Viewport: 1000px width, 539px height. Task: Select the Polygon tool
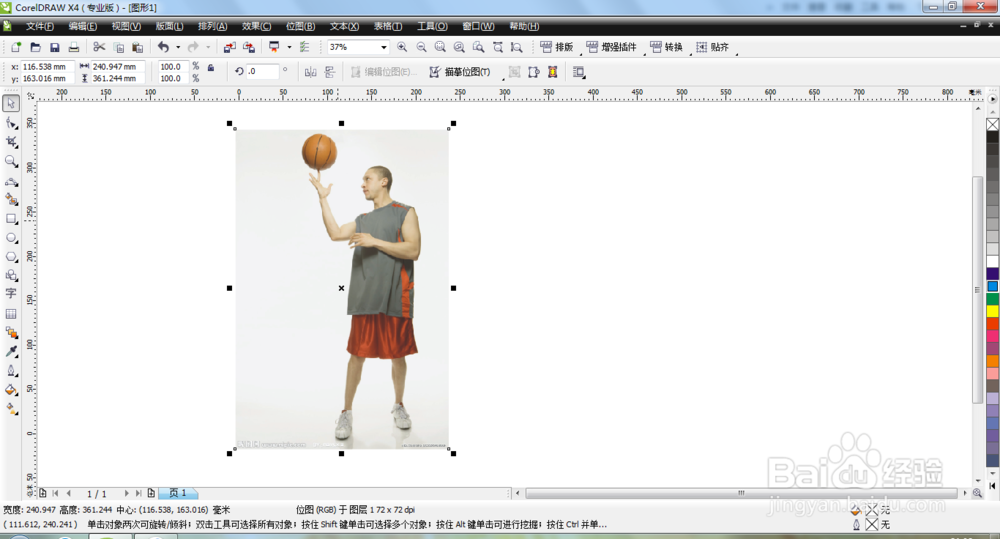pyautogui.click(x=11, y=256)
